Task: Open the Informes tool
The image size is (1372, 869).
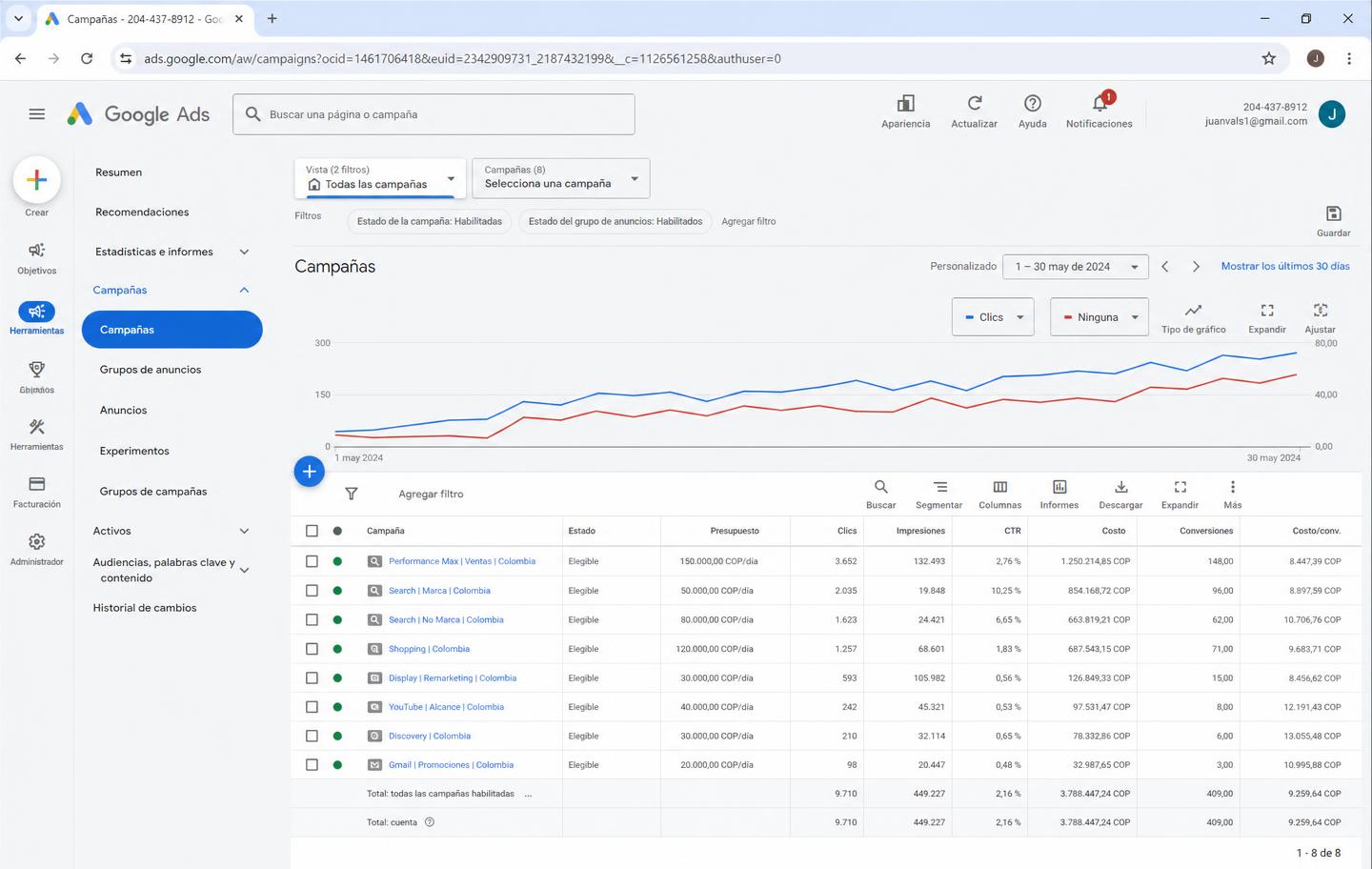Action: tap(1059, 494)
